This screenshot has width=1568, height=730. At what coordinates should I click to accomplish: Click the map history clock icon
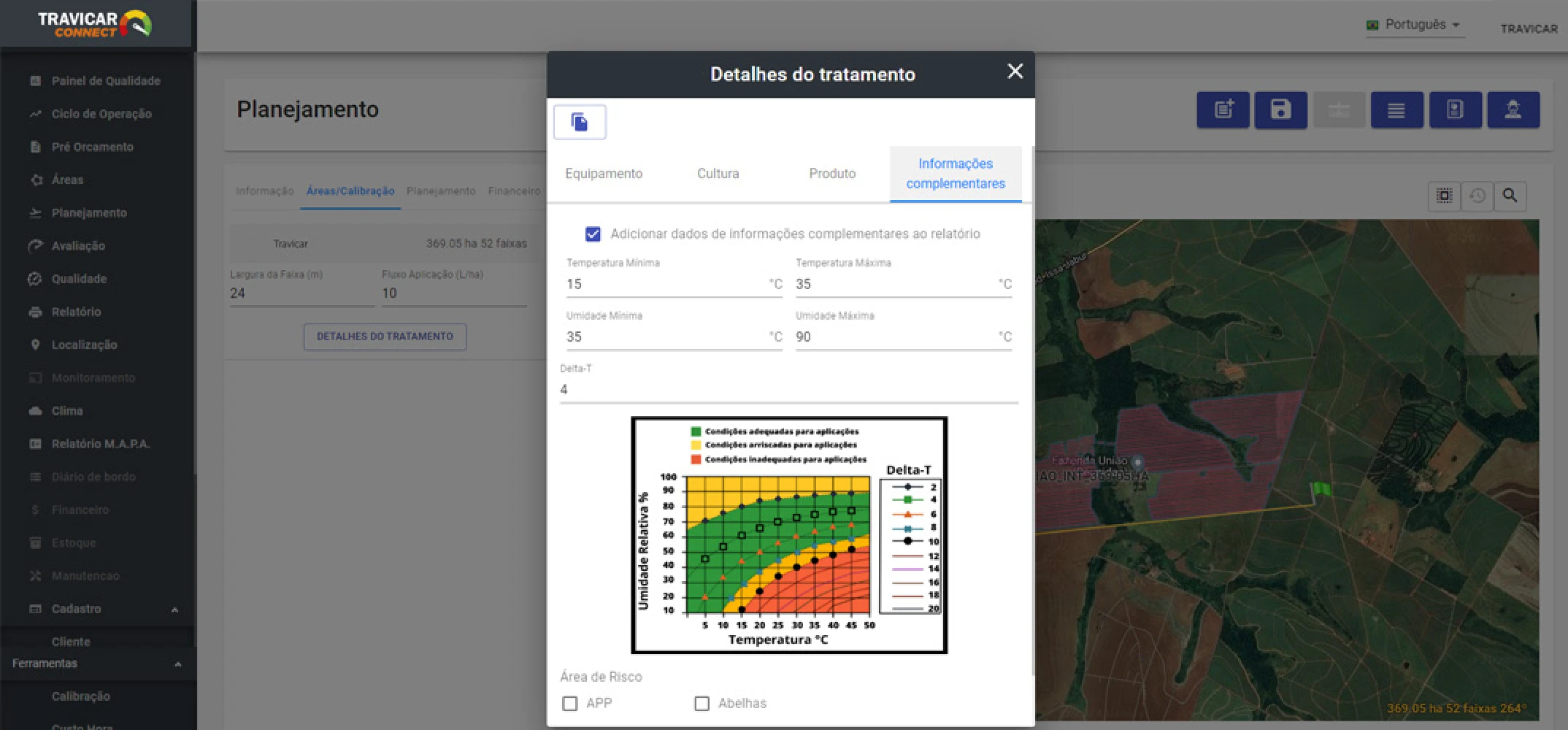click(x=1477, y=196)
